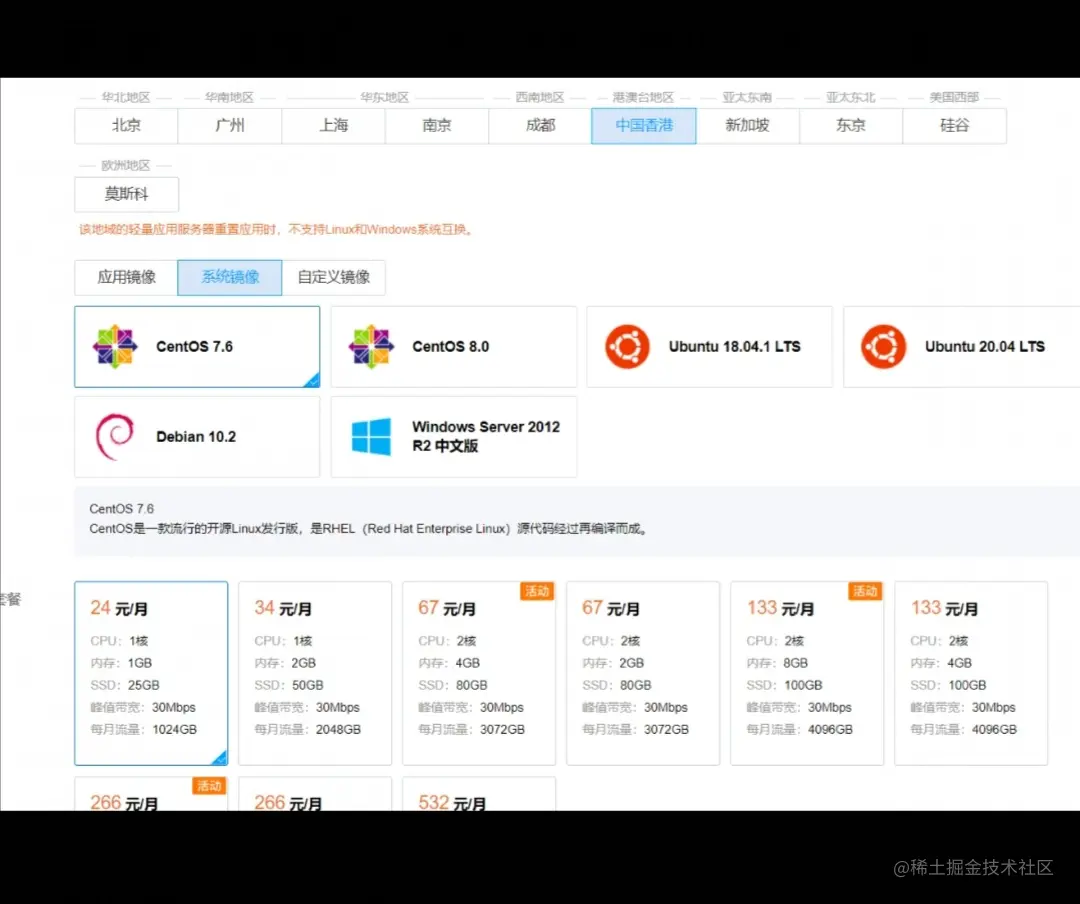
Task: Select the 中国香港 region
Action: click(x=644, y=125)
